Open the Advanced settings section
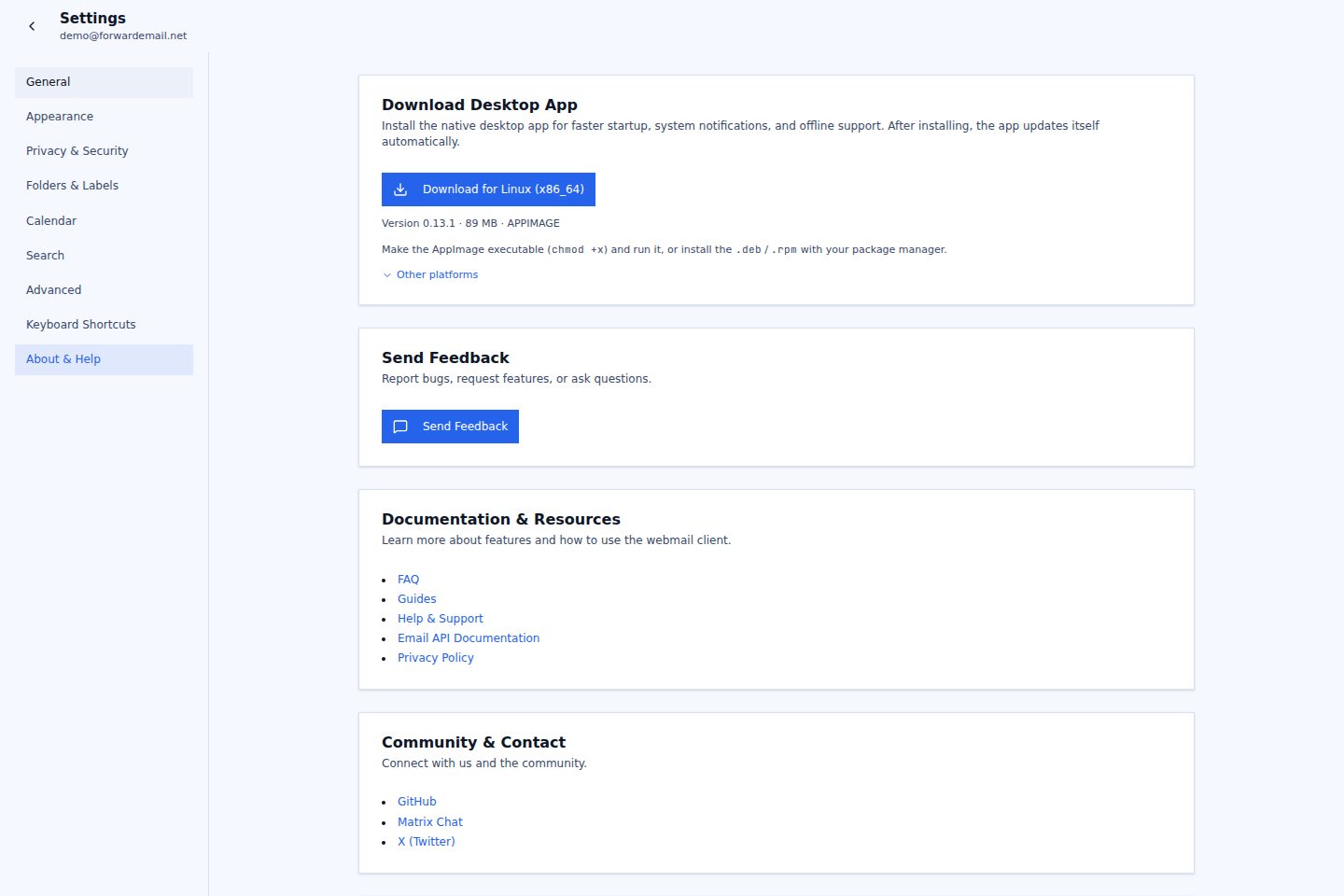Image resolution: width=1344 pixels, height=896 pixels. (x=104, y=290)
